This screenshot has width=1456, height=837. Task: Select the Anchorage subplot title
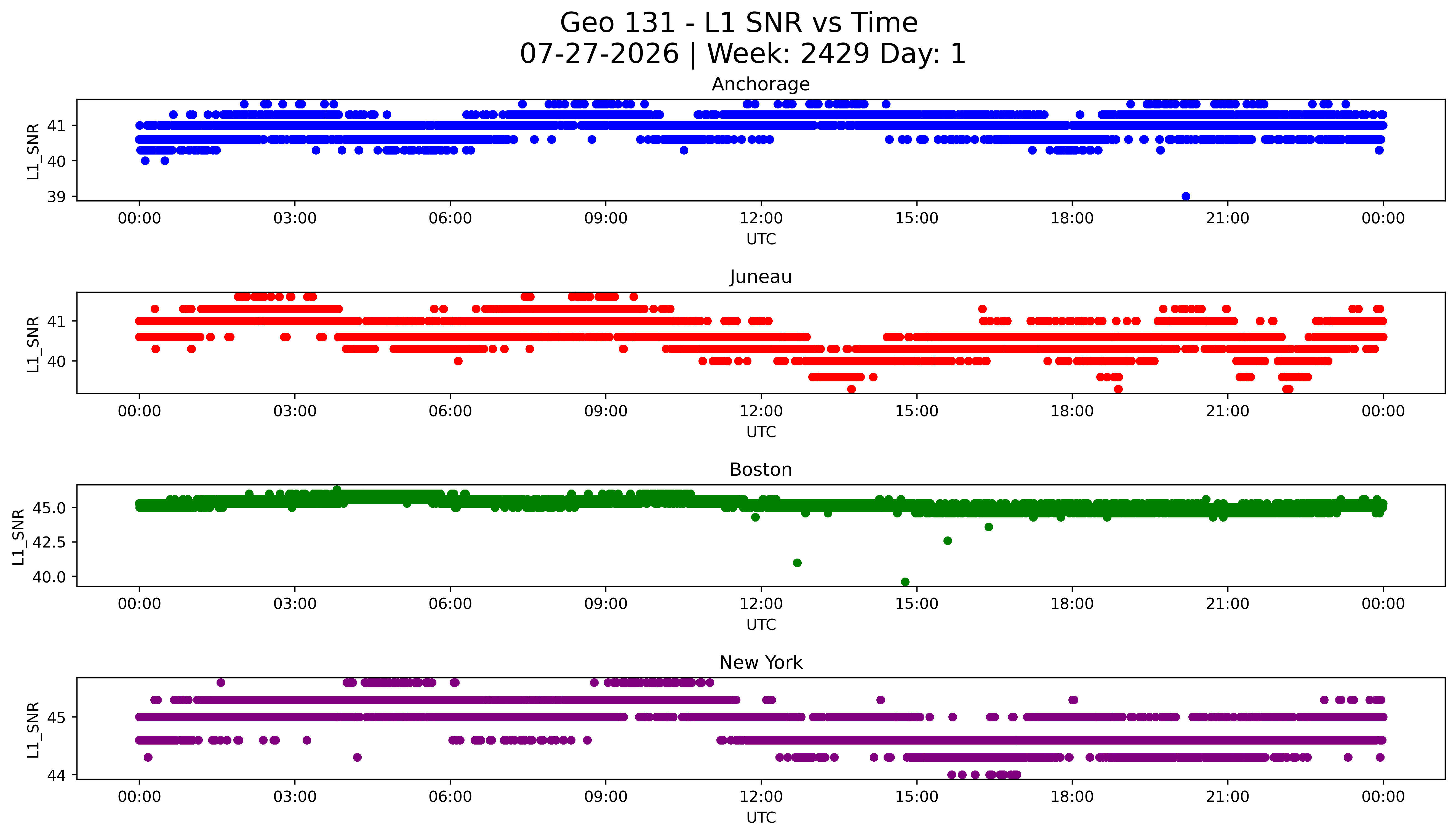(761, 84)
